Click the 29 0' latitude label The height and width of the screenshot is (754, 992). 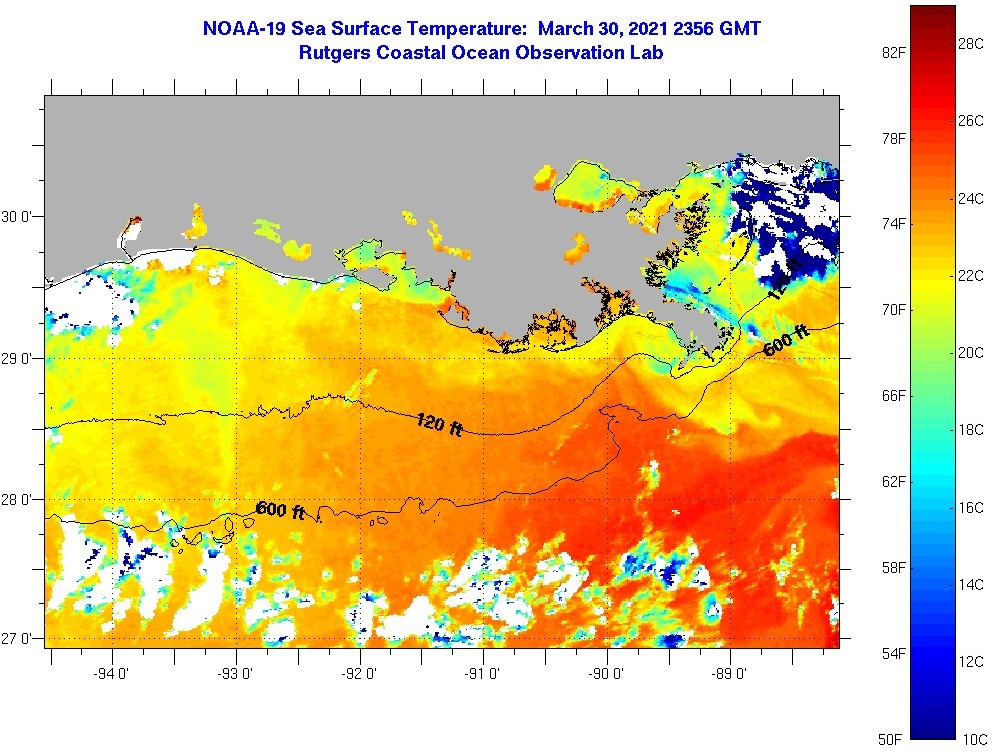[15, 358]
